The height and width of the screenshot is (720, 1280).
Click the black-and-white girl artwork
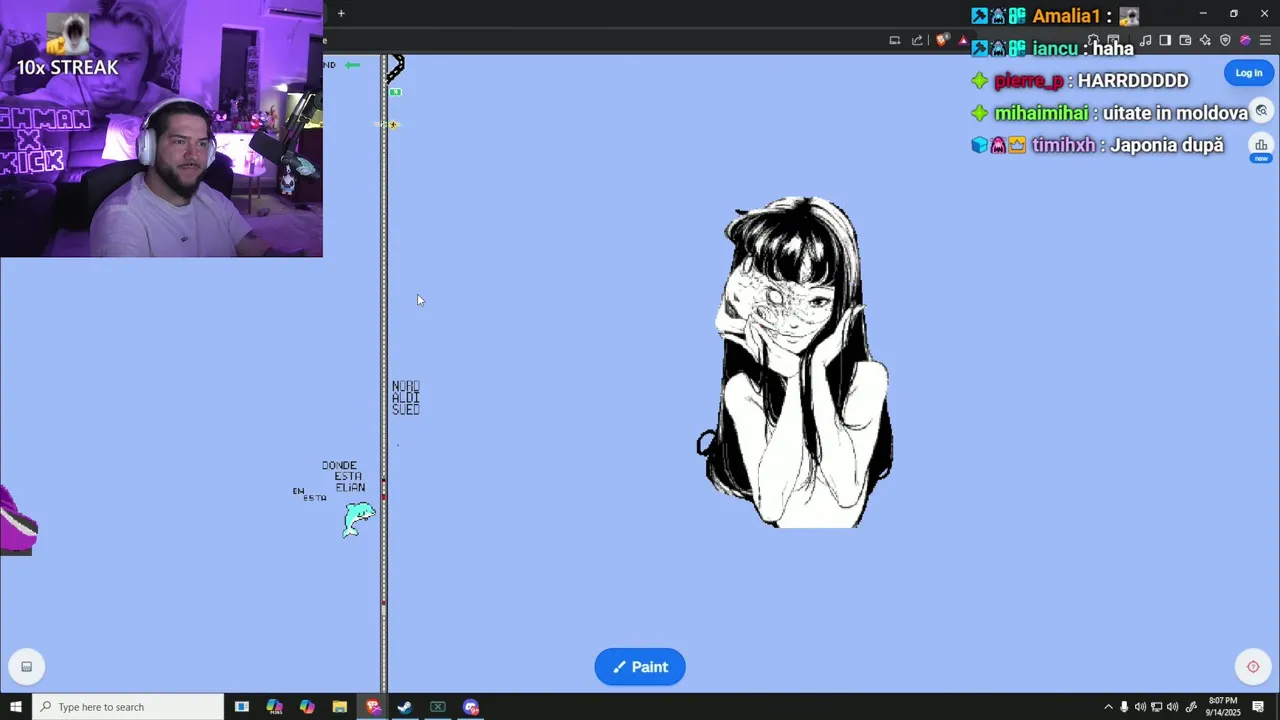(x=795, y=362)
